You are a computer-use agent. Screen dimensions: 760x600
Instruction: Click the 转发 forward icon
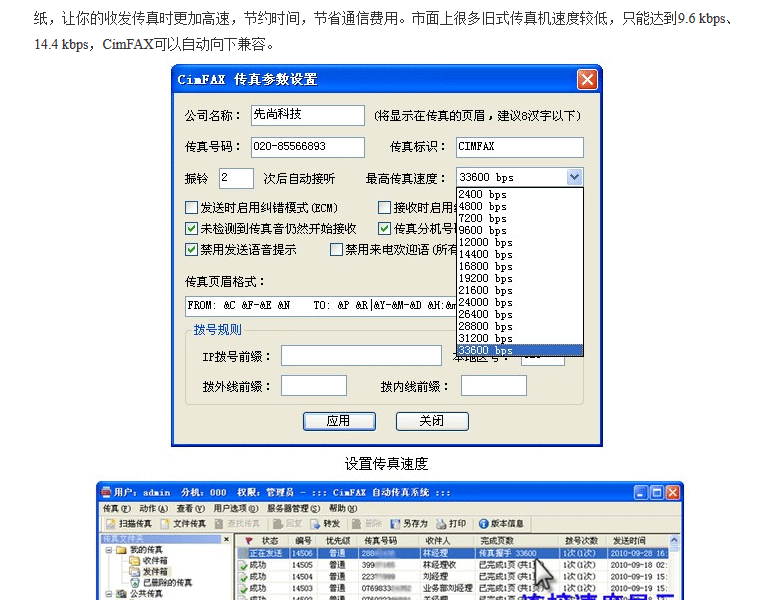tap(316, 523)
